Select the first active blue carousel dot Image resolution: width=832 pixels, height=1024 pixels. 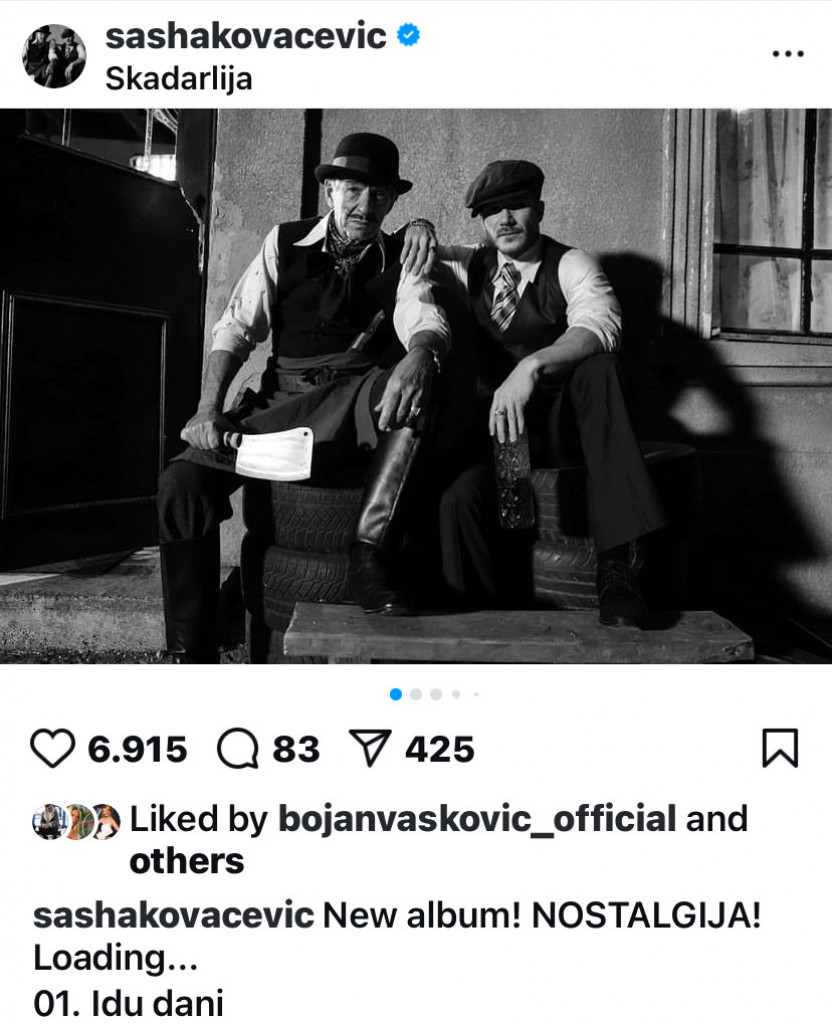click(396, 694)
